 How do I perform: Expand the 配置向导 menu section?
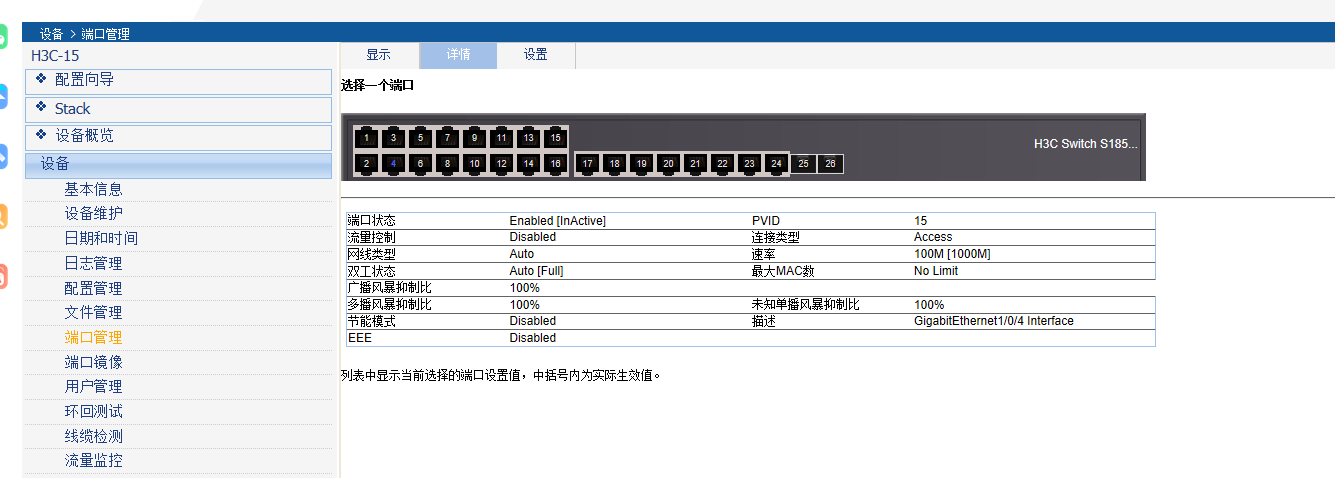178,81
